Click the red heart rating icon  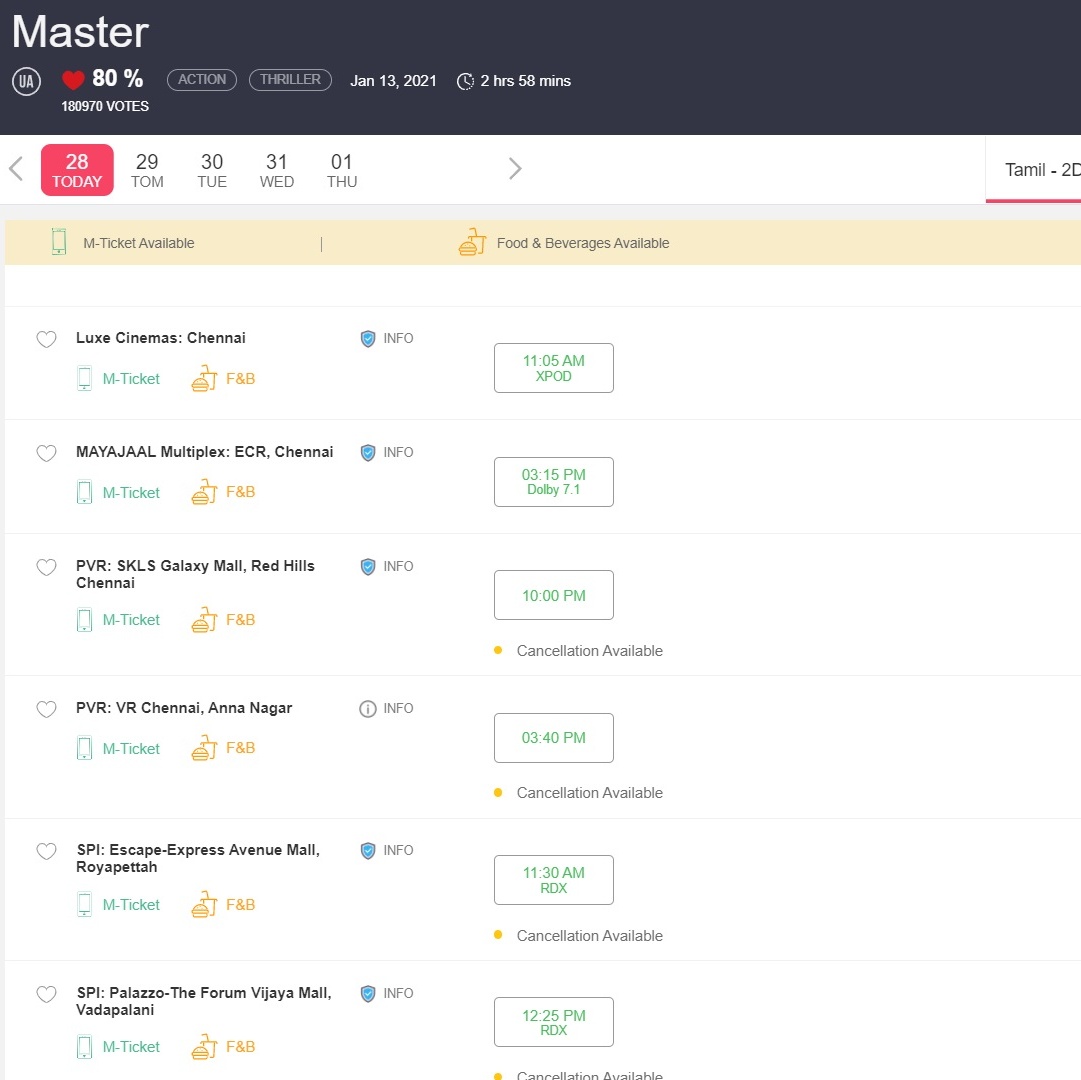point(73,80)
